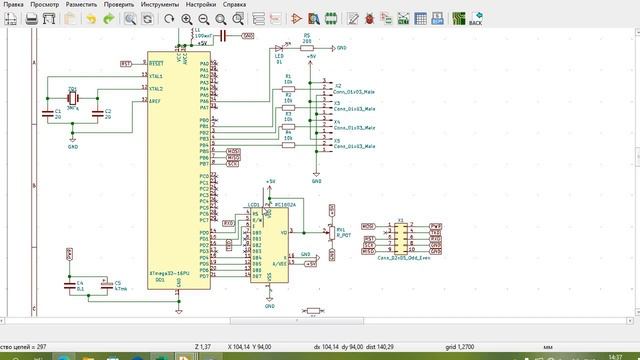This screenshot has height=360, width=640.
Task: Open the Инструменты menu
Action: tap(160, 4)
